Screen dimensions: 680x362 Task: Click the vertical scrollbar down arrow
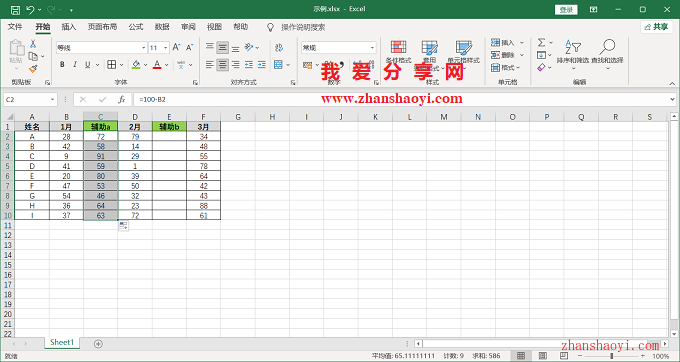tap(674, 333)
